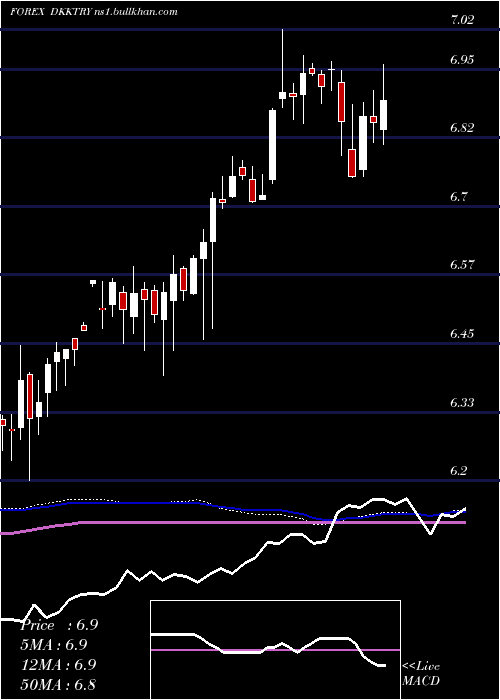This screenshot has height=700, width=500.
Task: Click the 6.95 price axis label
Action: 462,59
